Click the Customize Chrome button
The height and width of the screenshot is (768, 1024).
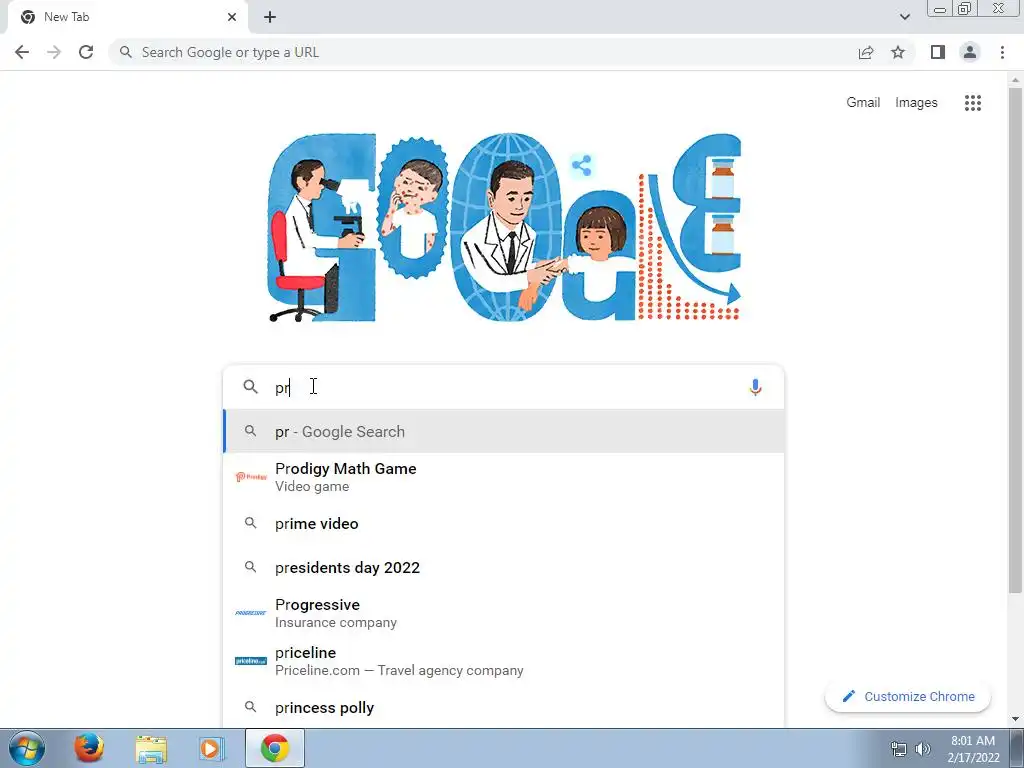[908, 696]
